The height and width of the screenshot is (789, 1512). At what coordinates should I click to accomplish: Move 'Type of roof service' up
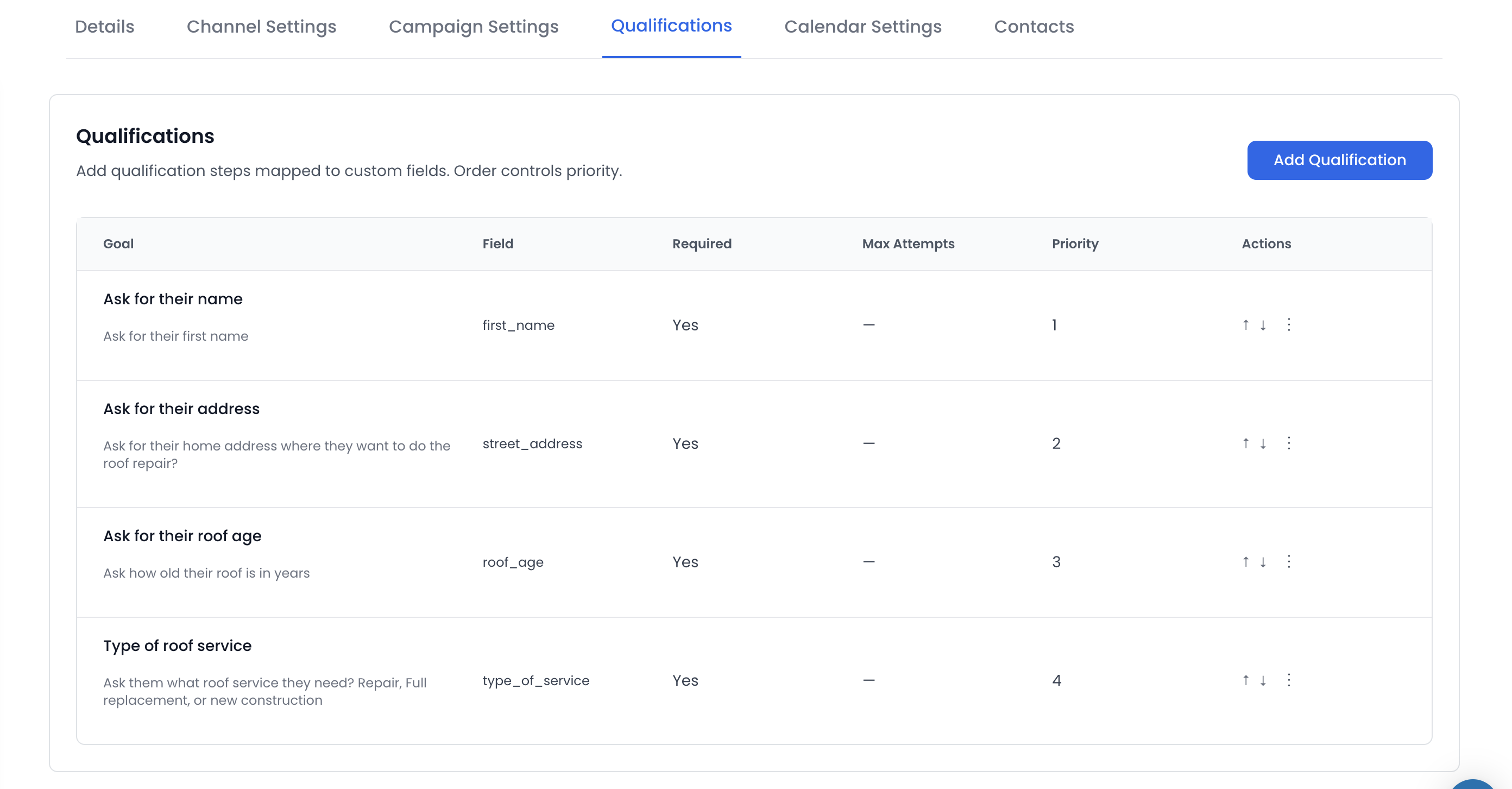point(1245,680)
